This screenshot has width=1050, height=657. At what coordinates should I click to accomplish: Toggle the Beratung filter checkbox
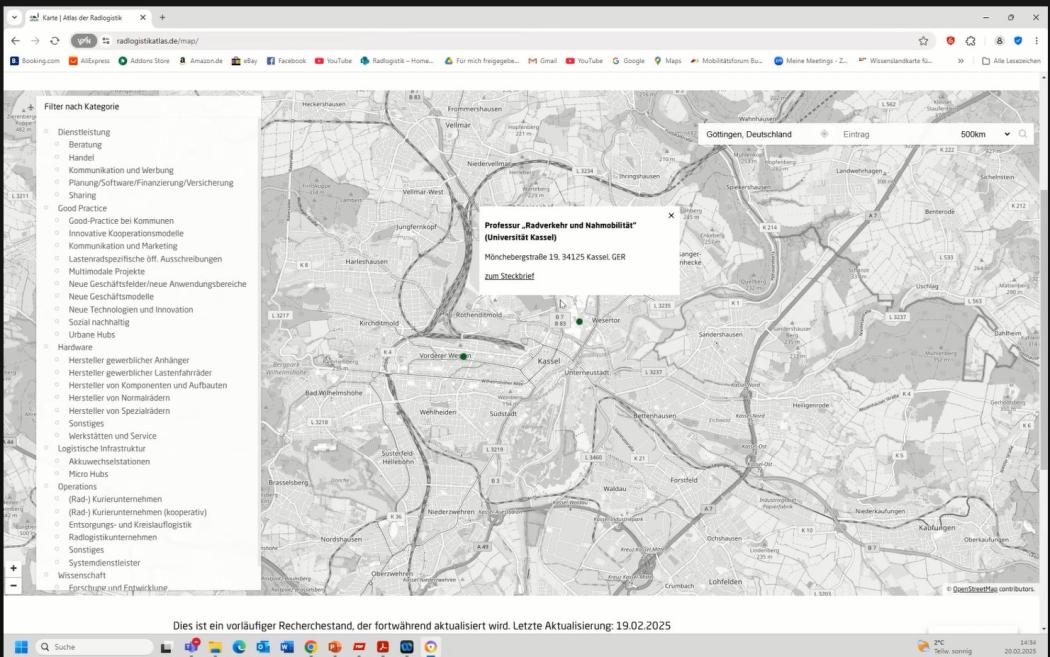click(x=57, y=144)
